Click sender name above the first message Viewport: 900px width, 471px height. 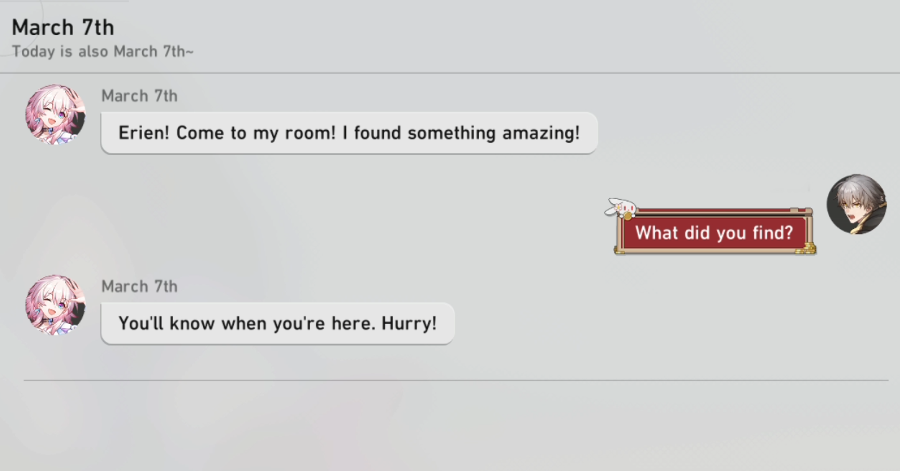point(139,96)
